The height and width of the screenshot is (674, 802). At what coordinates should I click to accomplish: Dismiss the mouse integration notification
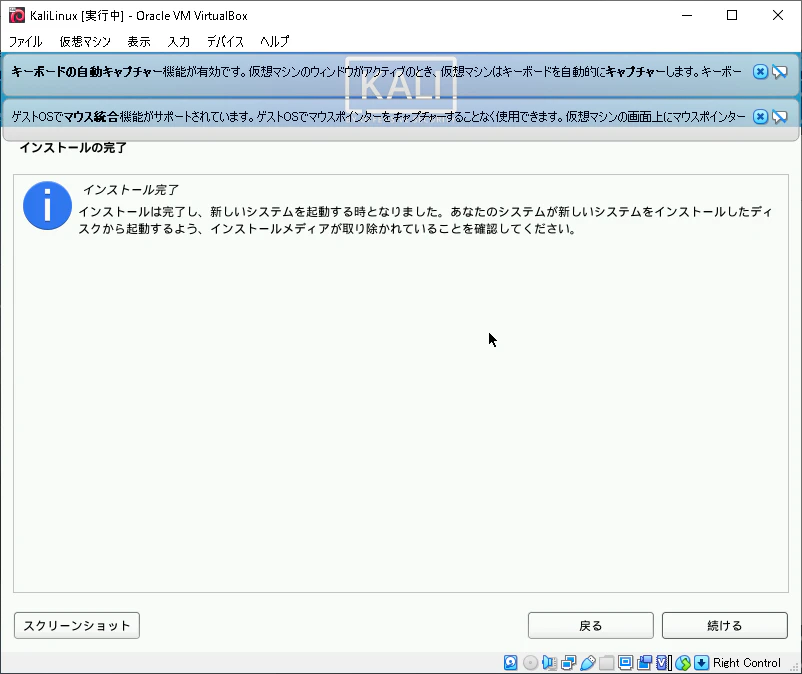[760, 117]
